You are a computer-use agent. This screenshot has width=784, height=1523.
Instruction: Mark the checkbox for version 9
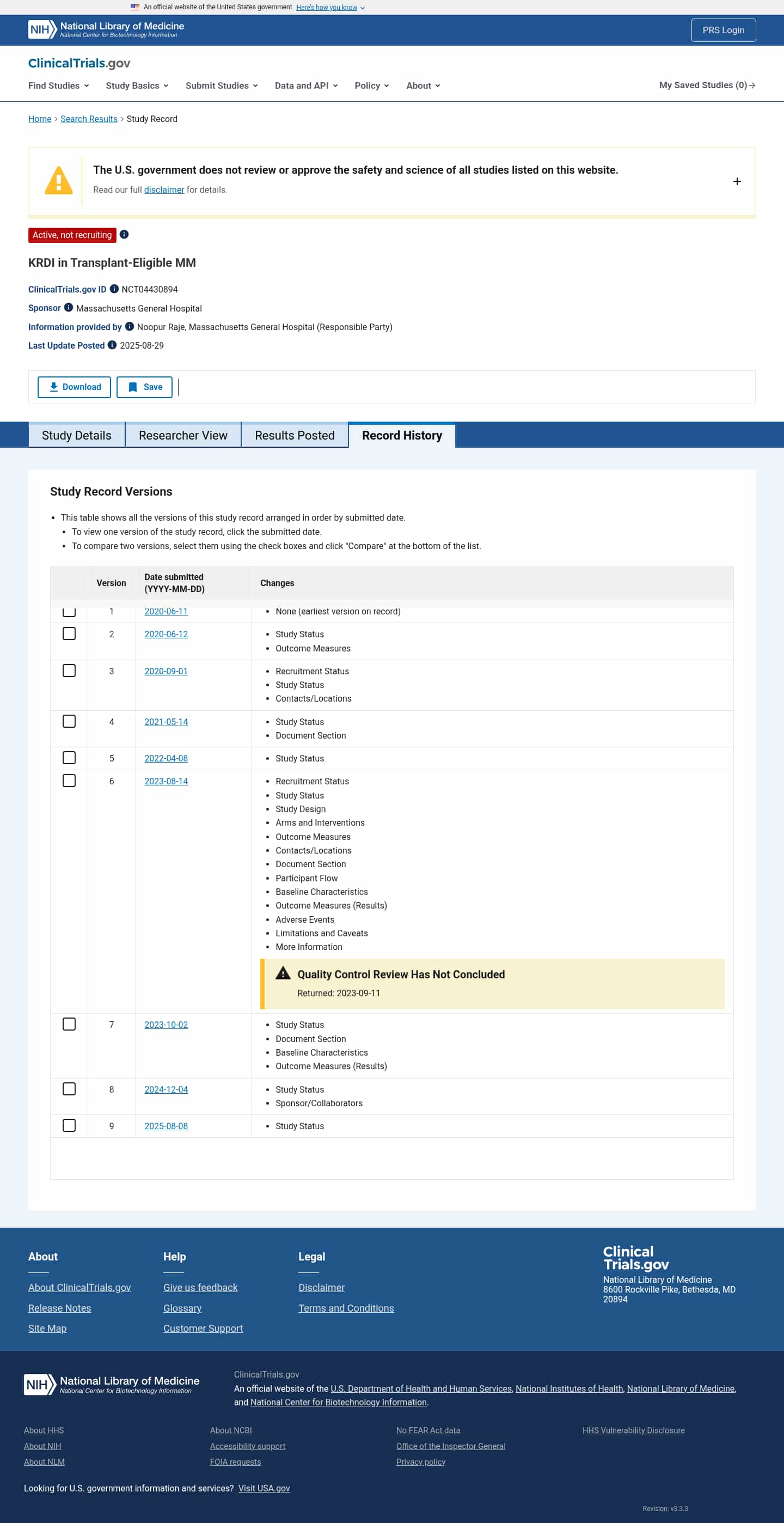pyautogui.click(x=69, y=1126)
